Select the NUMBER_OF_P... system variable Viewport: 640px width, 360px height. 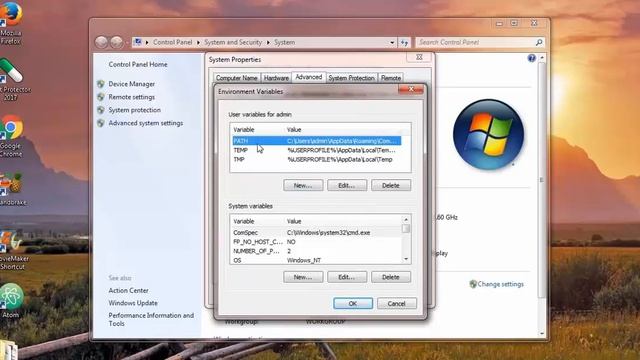pos(317,251)
